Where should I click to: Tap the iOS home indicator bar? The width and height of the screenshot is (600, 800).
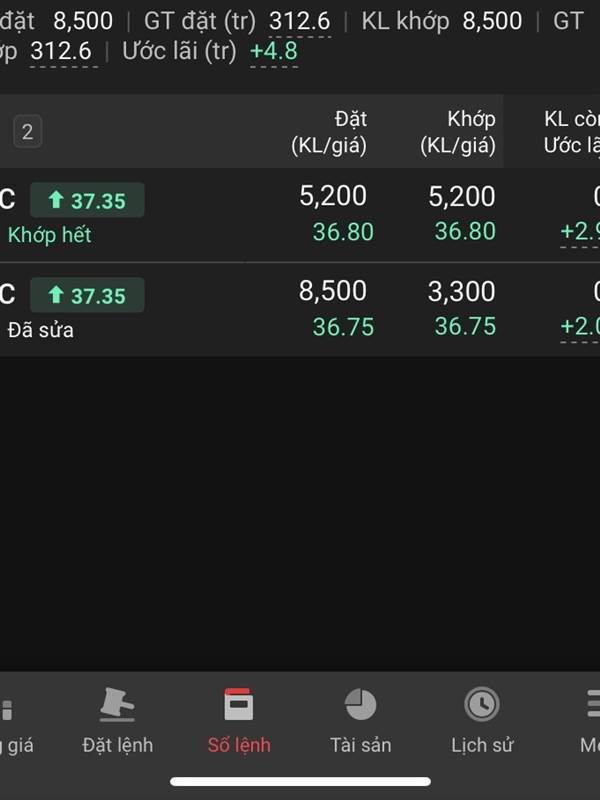click(x=300, y=782)
